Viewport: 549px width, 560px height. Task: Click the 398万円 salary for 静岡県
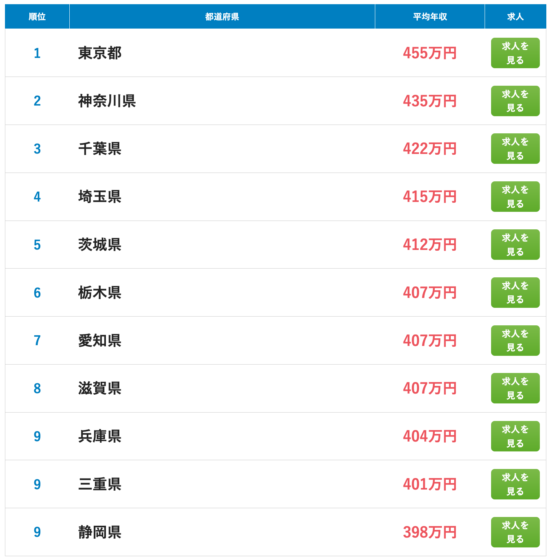pos(430,532)
